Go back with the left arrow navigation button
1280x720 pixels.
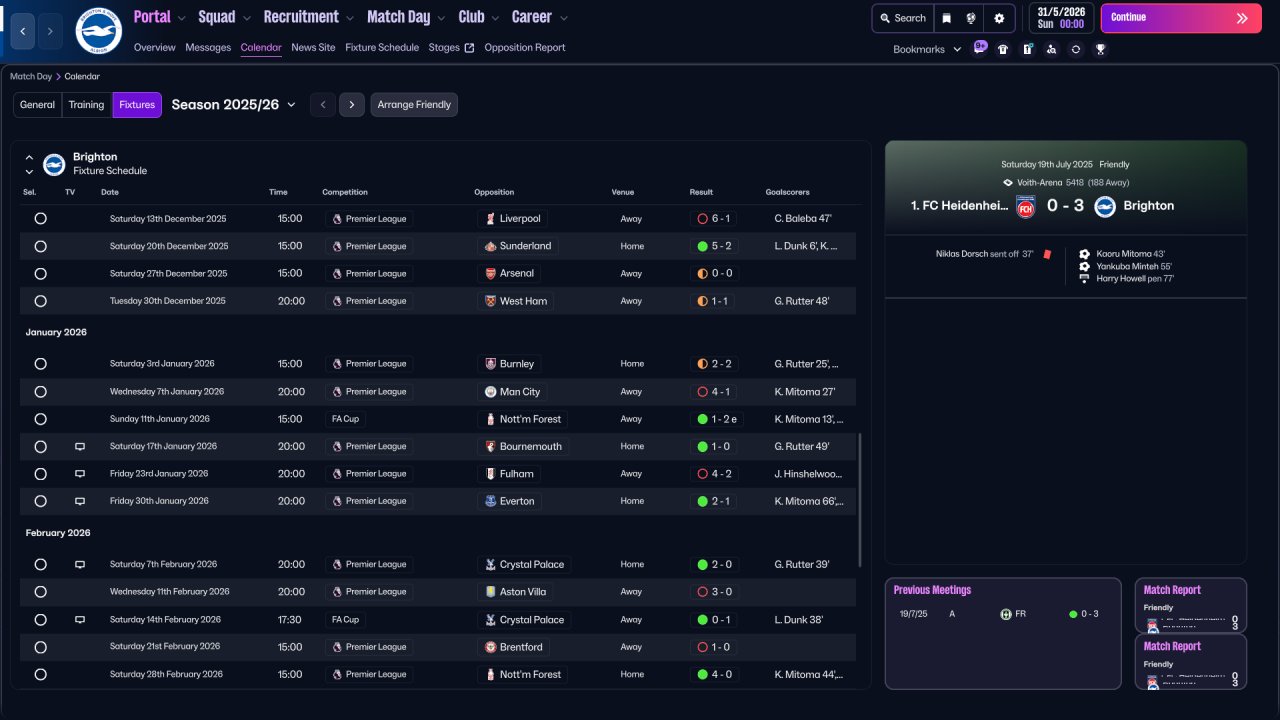click(23, 31)
